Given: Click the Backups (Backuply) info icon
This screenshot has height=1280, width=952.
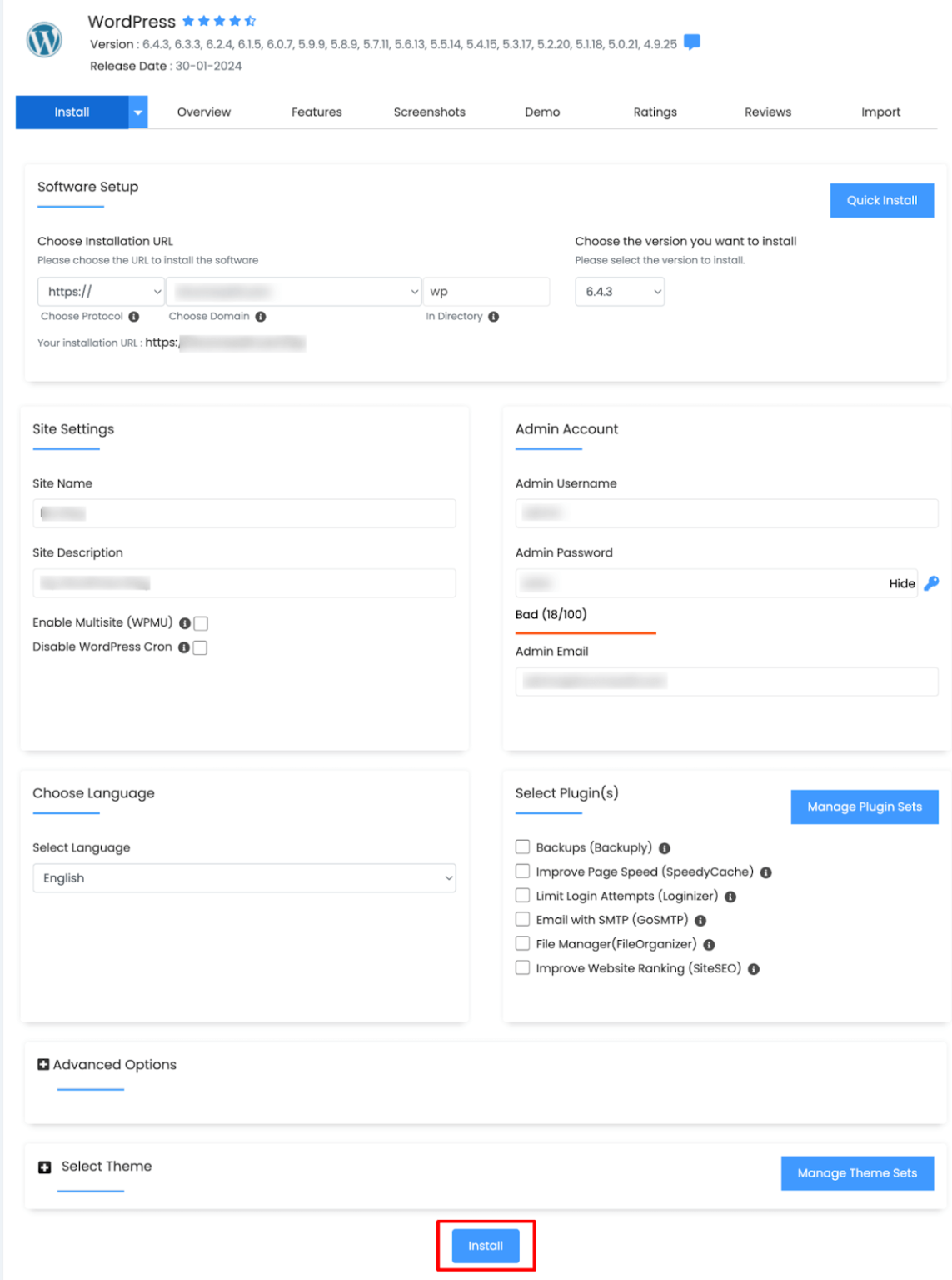Looking at the screenshot, I should [x=666, y=847].
